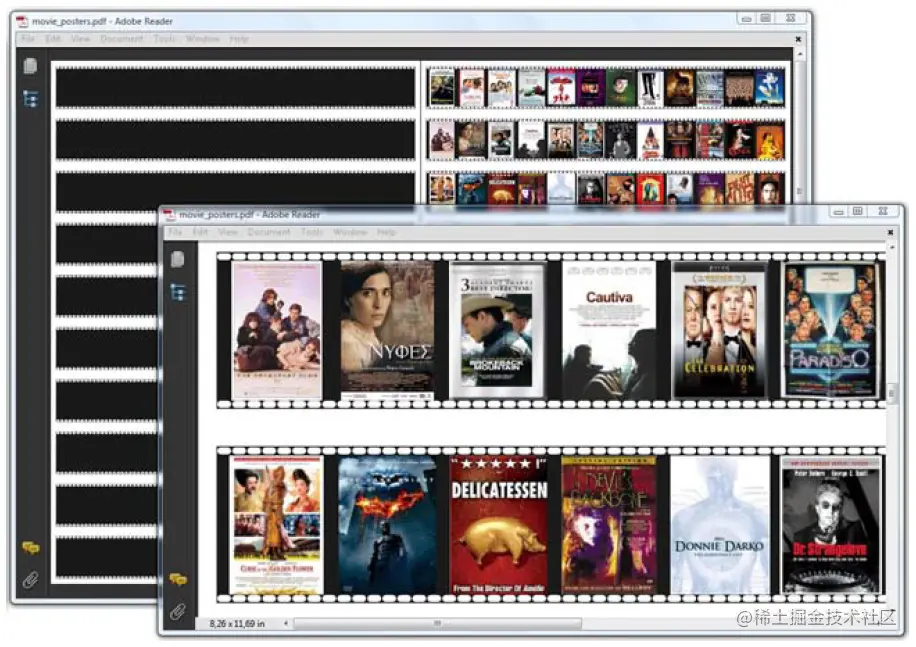Click the vertical scrollbar up arrow in back window

point(800,54)
